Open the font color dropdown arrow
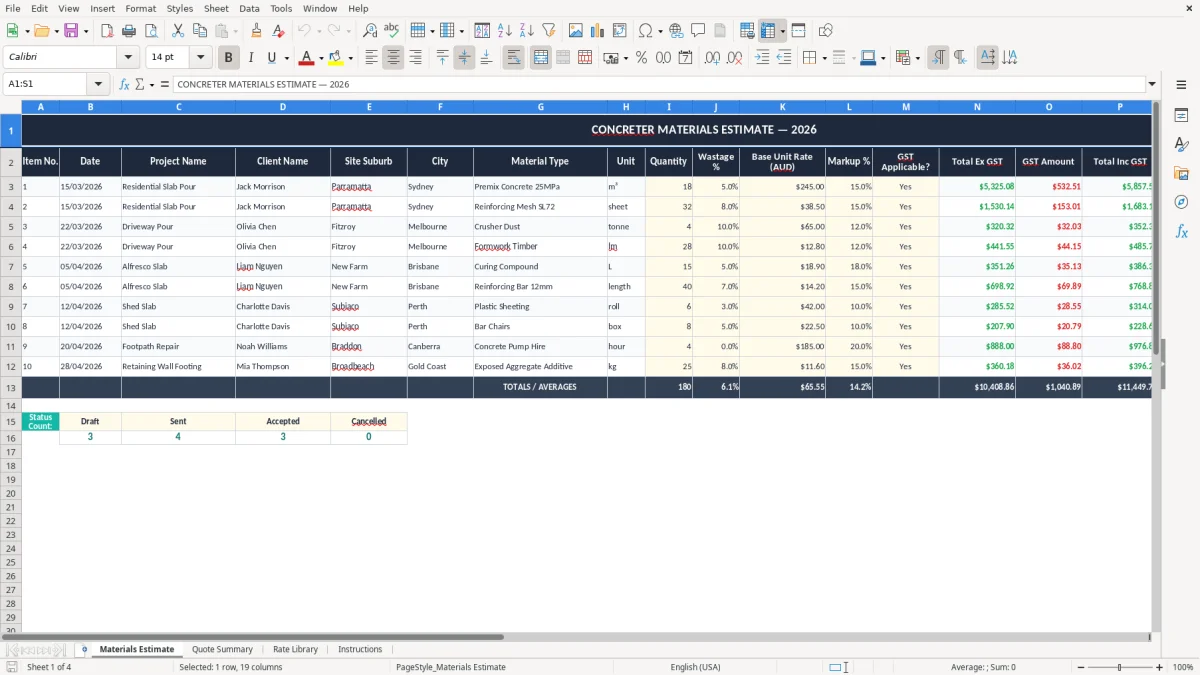Image resolution: width=1200 pixels, height=675 pixels. tap(320, 58)
